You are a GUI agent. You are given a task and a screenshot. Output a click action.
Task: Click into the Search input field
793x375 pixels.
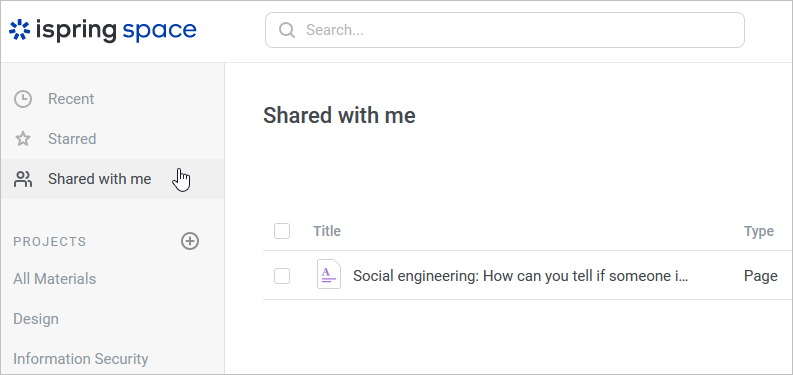click(x=505, y=30)
